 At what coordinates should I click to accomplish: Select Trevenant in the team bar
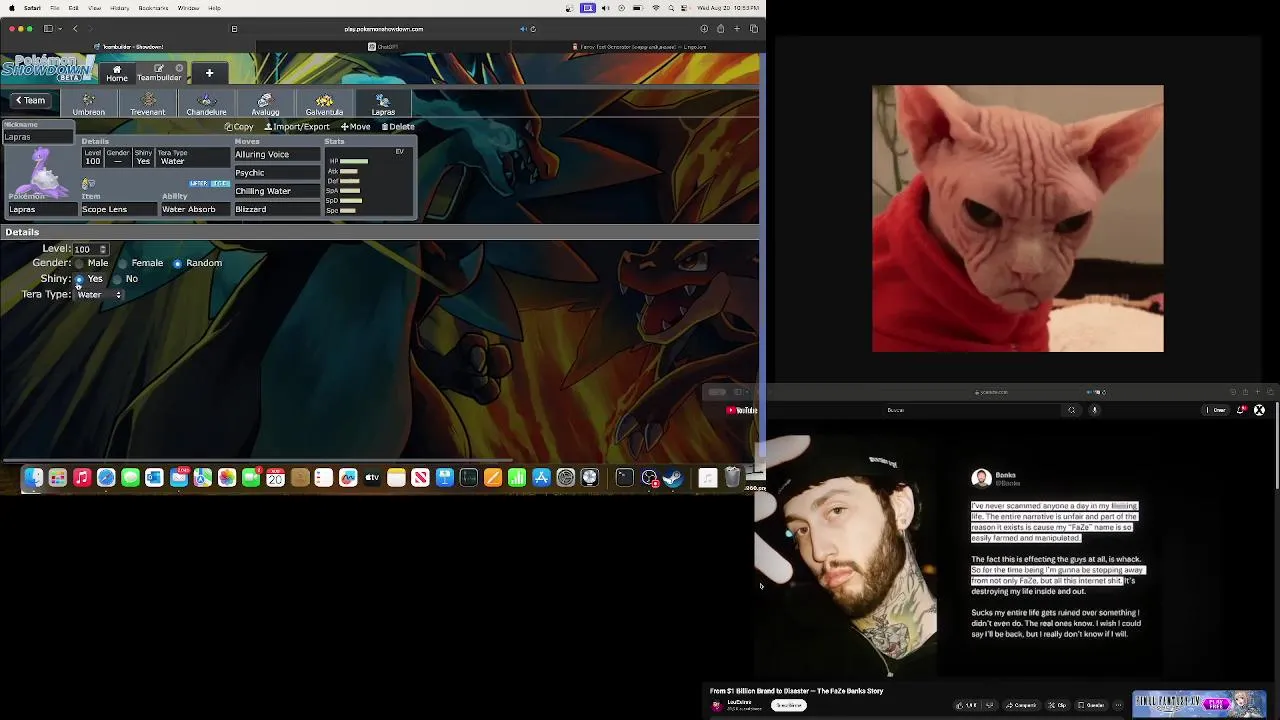click(x=147, y=104)
